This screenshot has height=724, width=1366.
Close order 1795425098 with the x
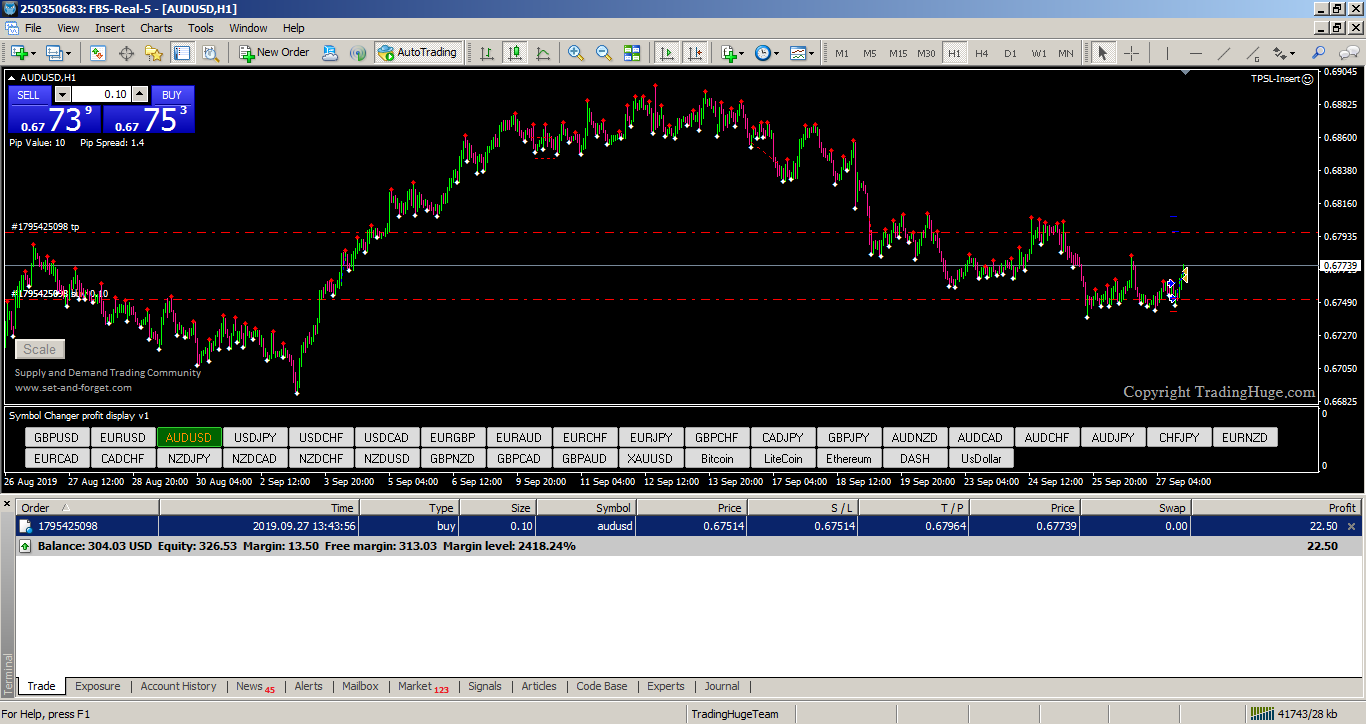point(1352,526)
